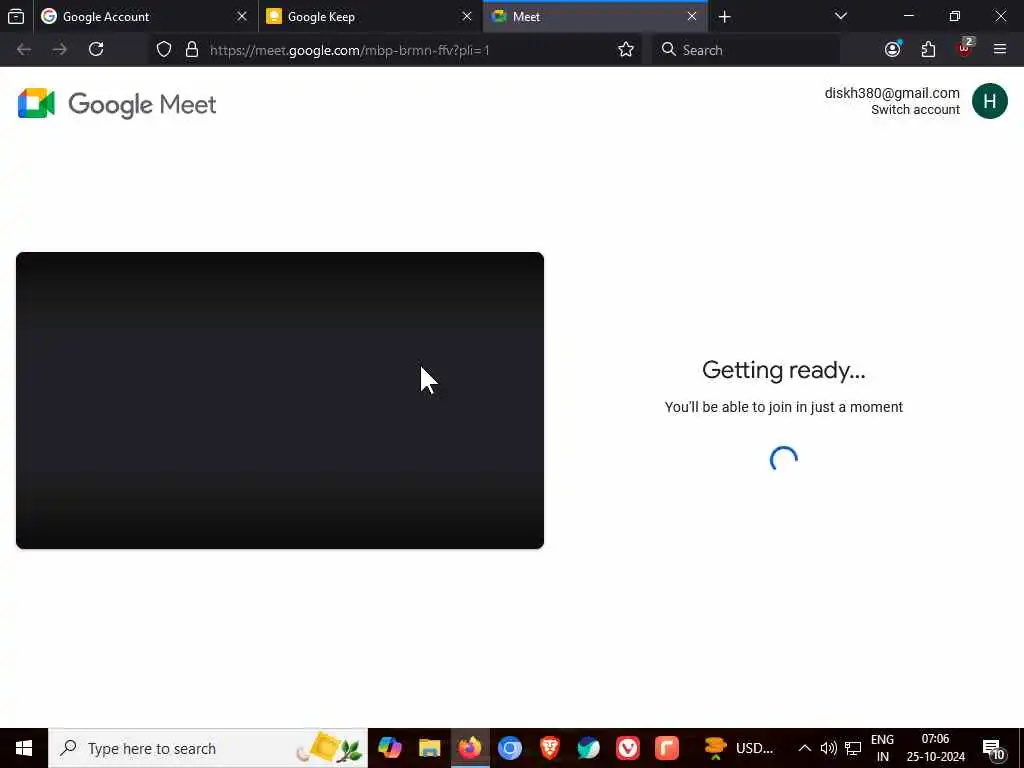
Task: Close the Google Keep tab
Action: 467,16
